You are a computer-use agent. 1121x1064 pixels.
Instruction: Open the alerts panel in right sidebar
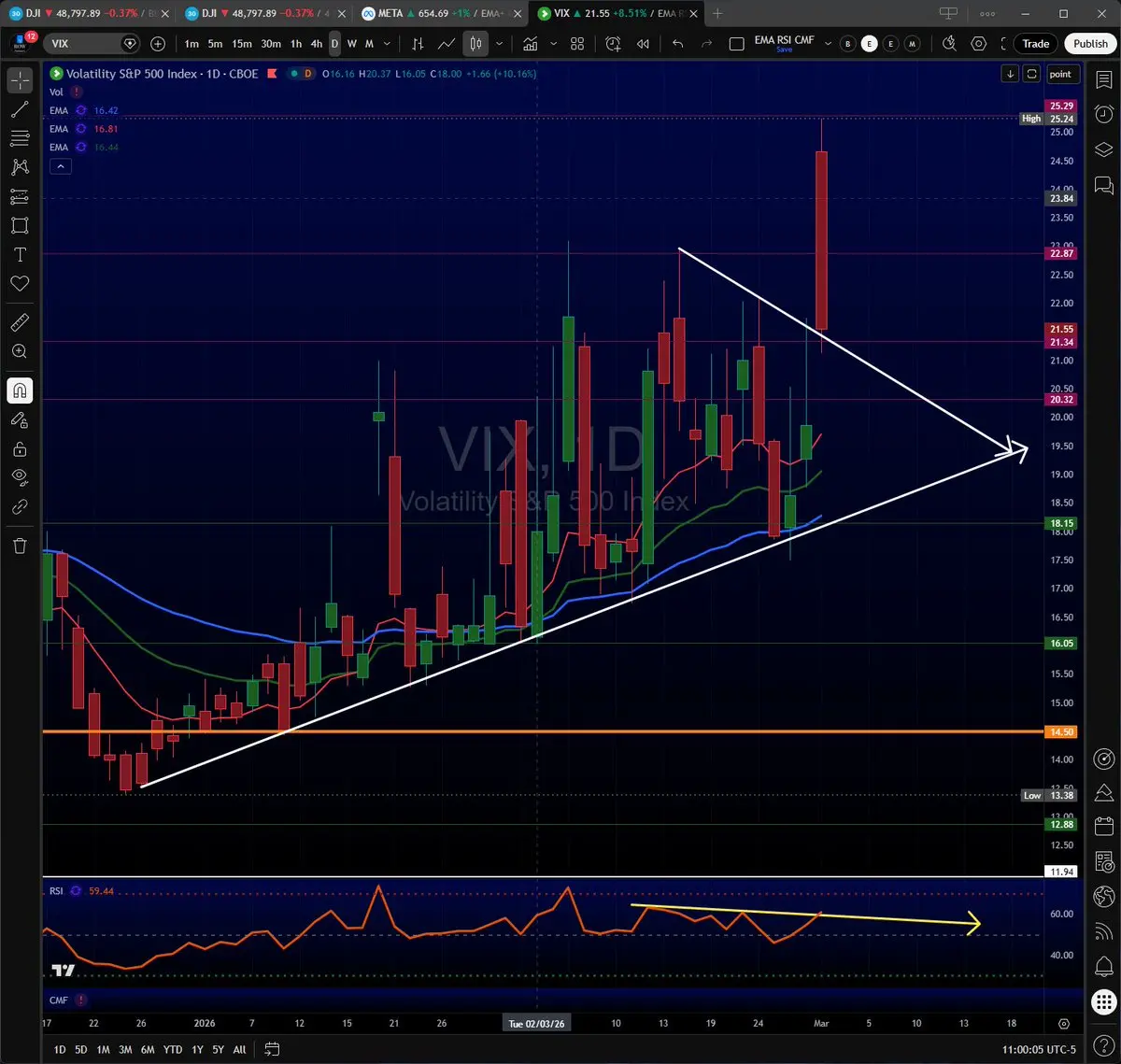pos(1103,115)
